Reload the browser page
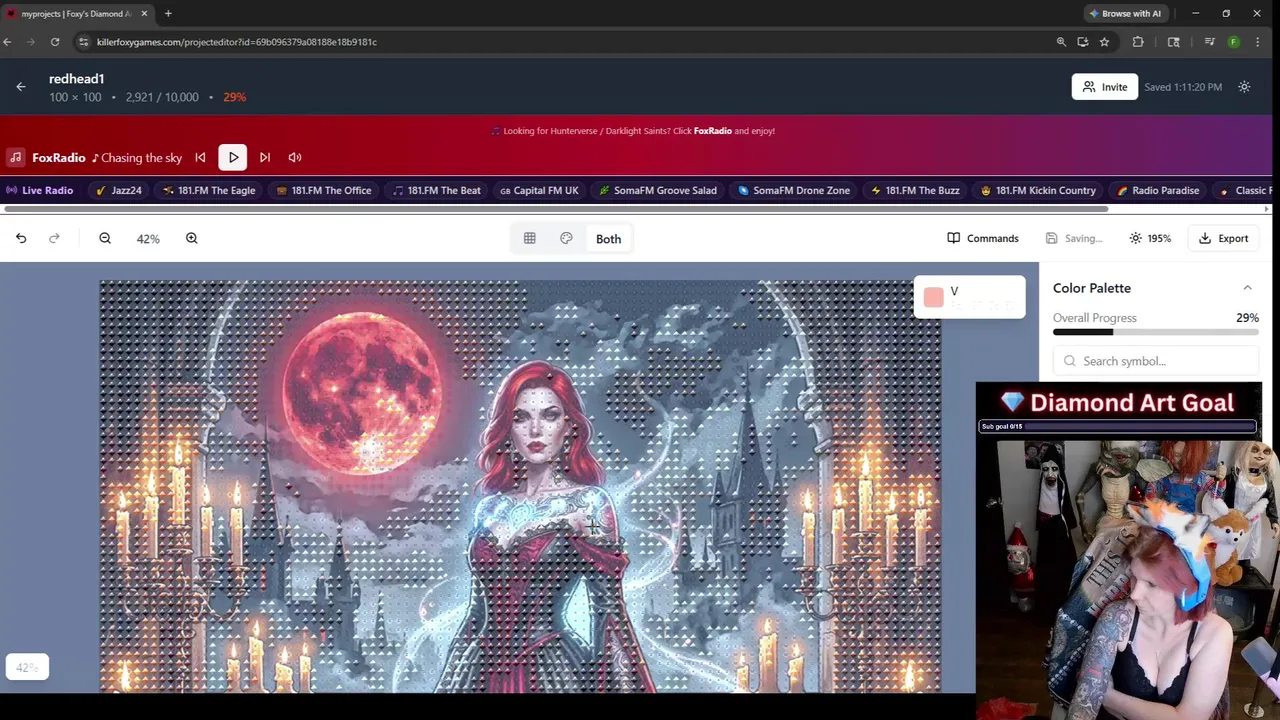1280x720 pixels. point(55,42)
